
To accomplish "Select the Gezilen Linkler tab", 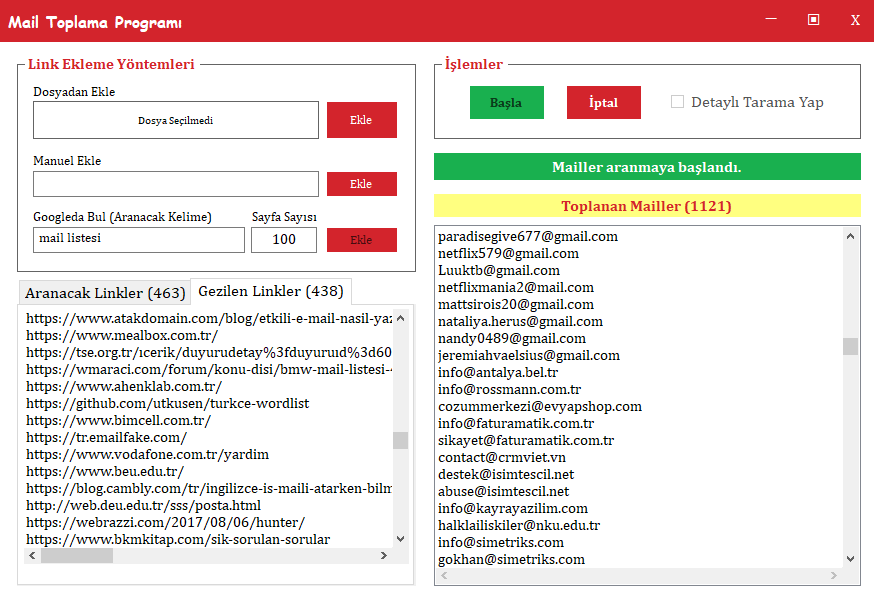I will tap(270, 291).
